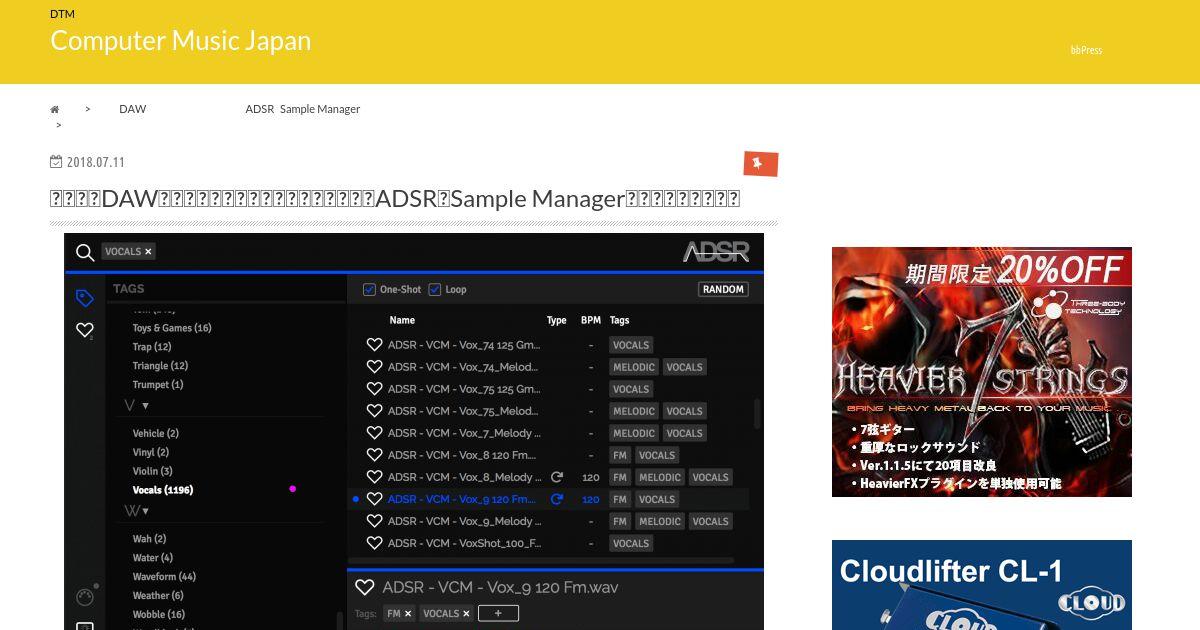Sort the list by Name column

[402, 320]
